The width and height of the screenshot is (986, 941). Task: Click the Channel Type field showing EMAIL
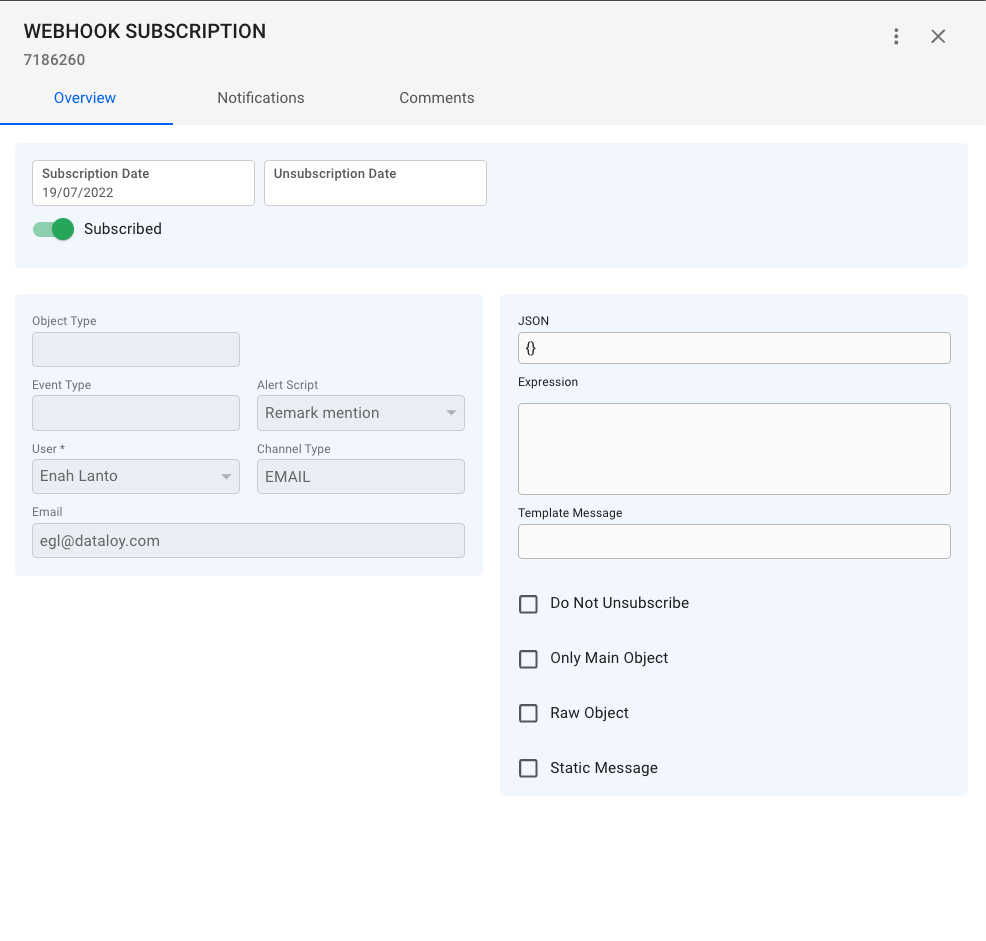tap(360, 477)
